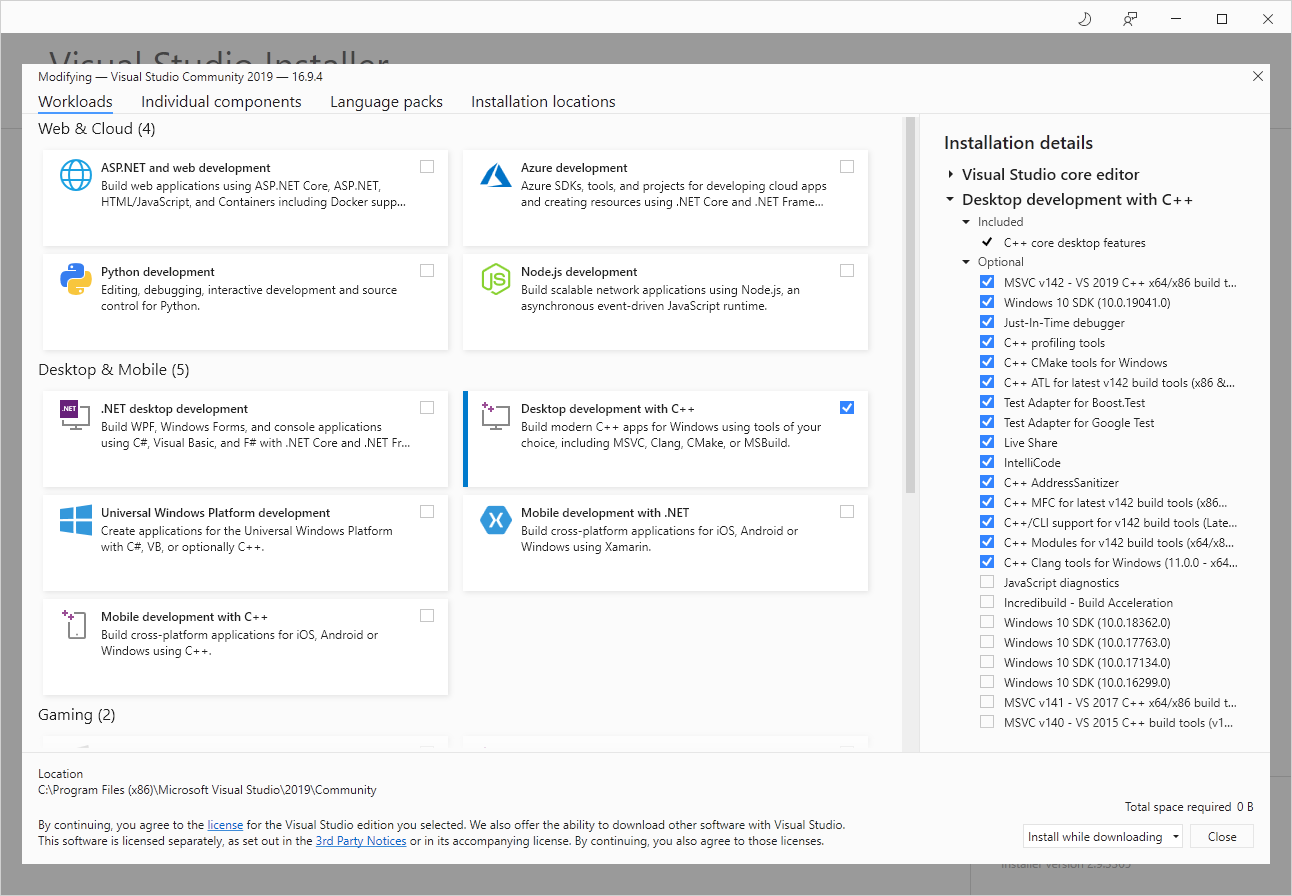Click the ASP.NET globe workload icon
The height and width of the screenshot is (896, 1292).
pyautogui.click(x=76, y=176)
